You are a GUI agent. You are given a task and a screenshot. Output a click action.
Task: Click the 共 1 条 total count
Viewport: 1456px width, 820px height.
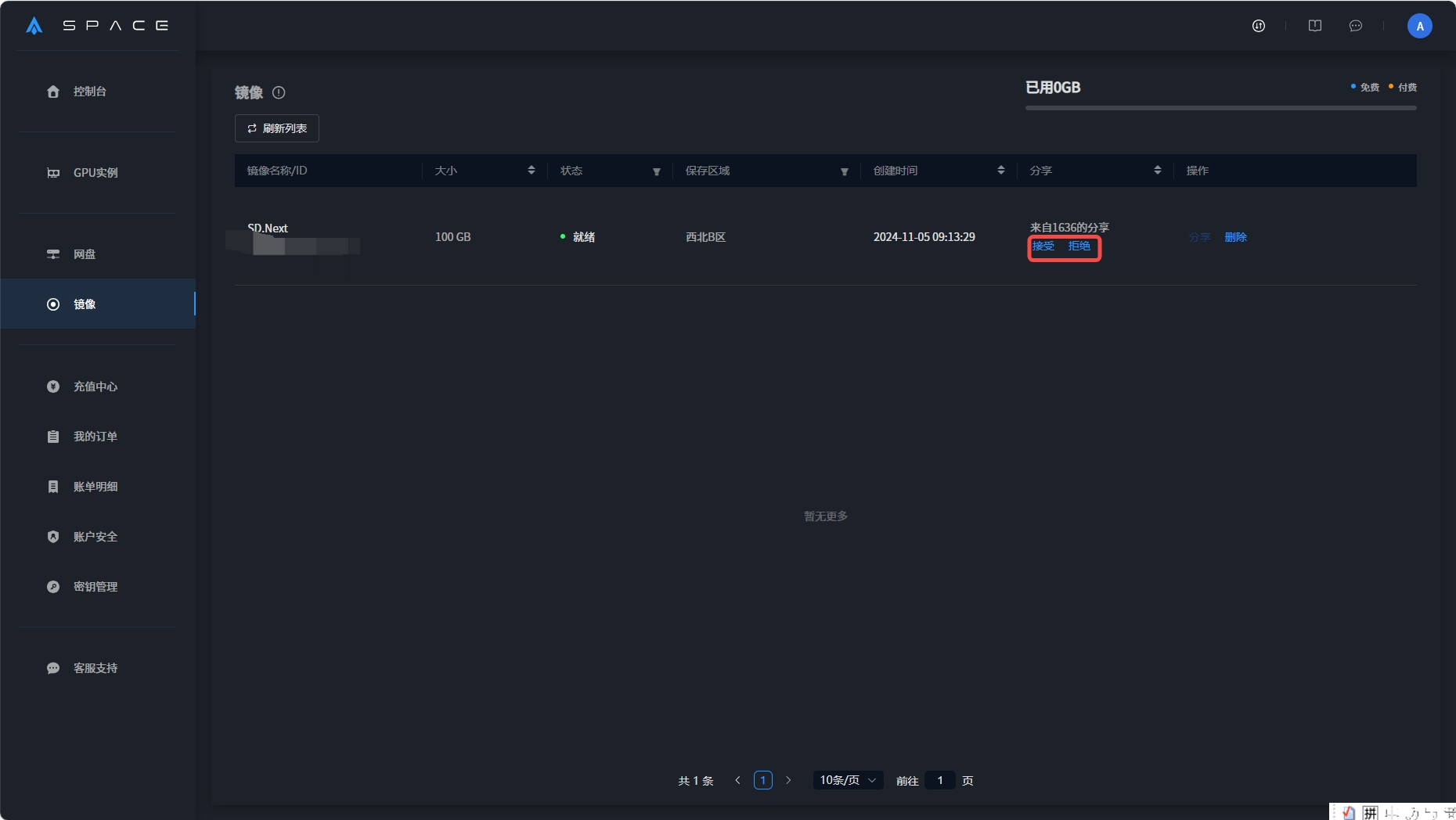(696, 781)
